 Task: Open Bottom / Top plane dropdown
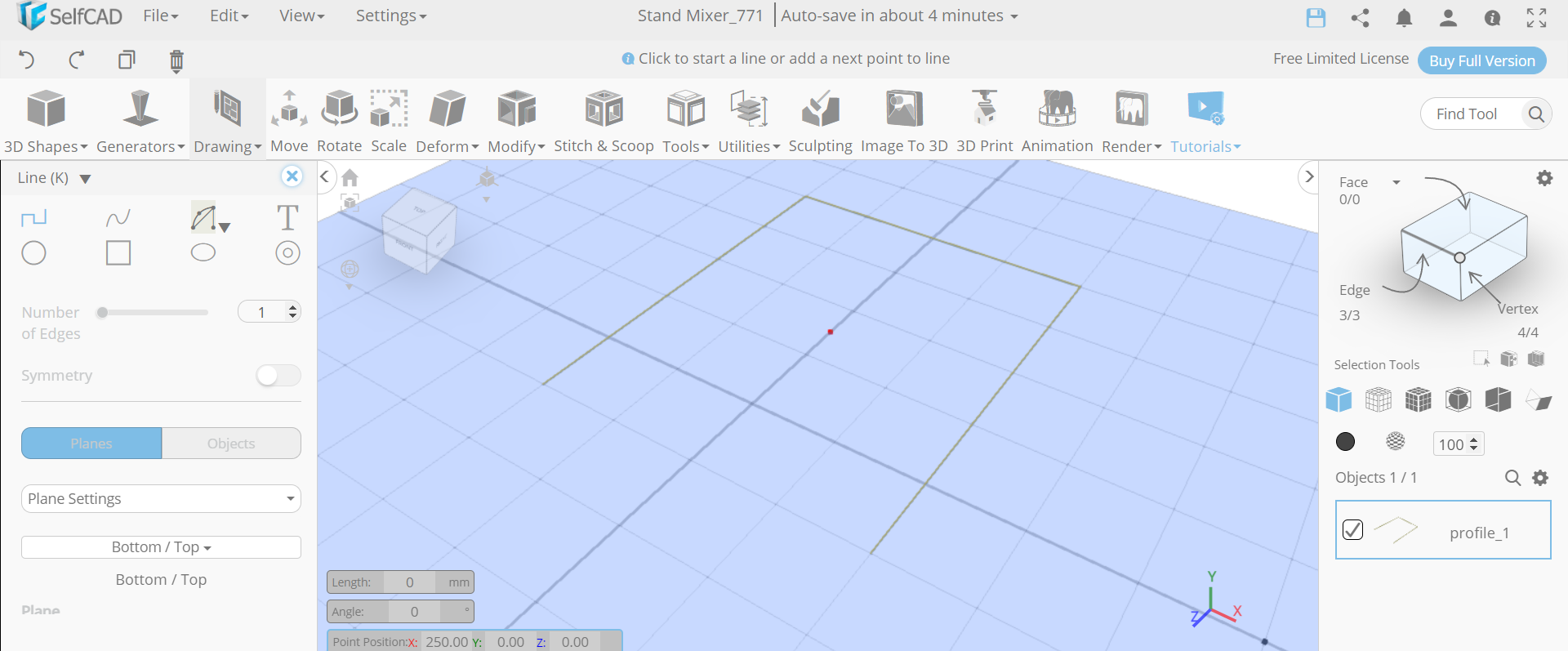tap(161, 547)
